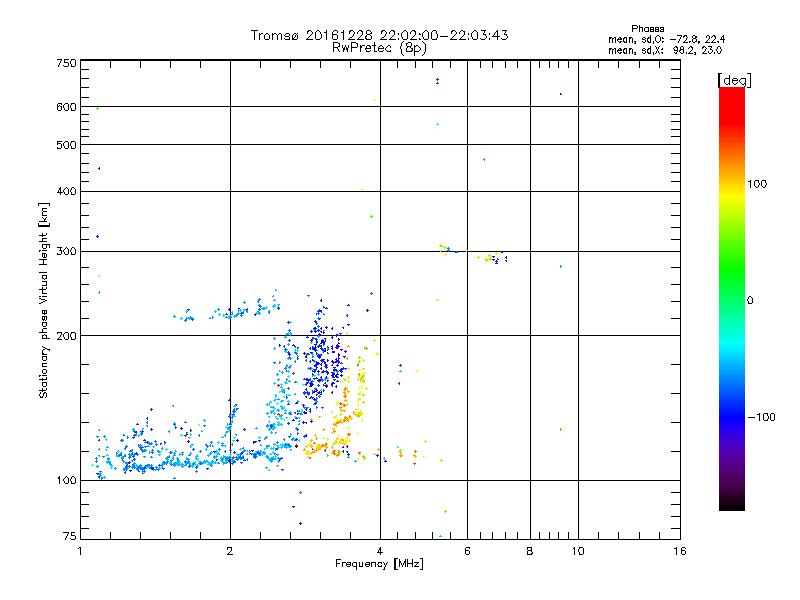Click the x-axis tick label '8'
Image resolution: width=800 pixels, height=600 pixels.
[530, 551]
